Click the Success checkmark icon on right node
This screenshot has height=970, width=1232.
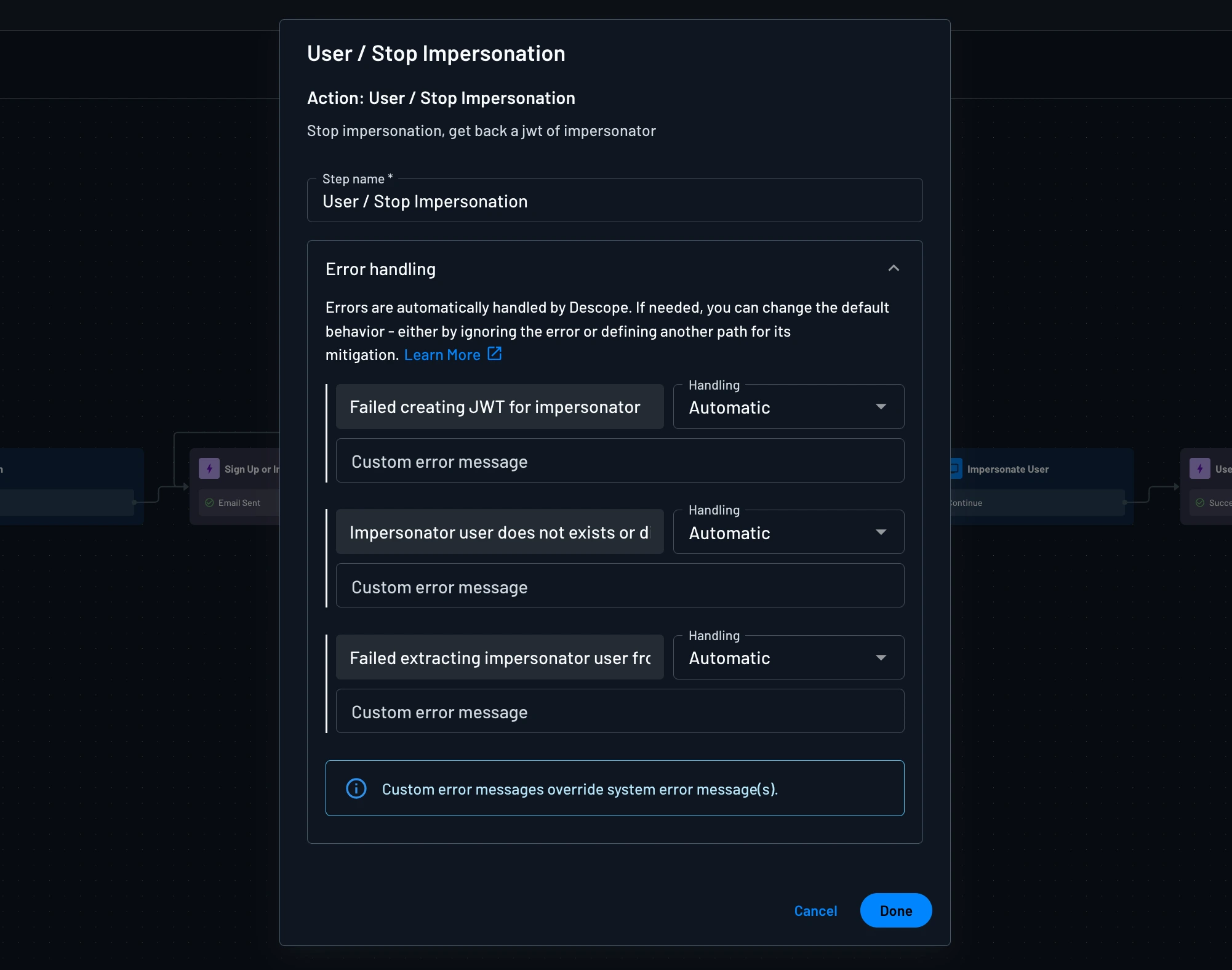(x=1200, y=502)
